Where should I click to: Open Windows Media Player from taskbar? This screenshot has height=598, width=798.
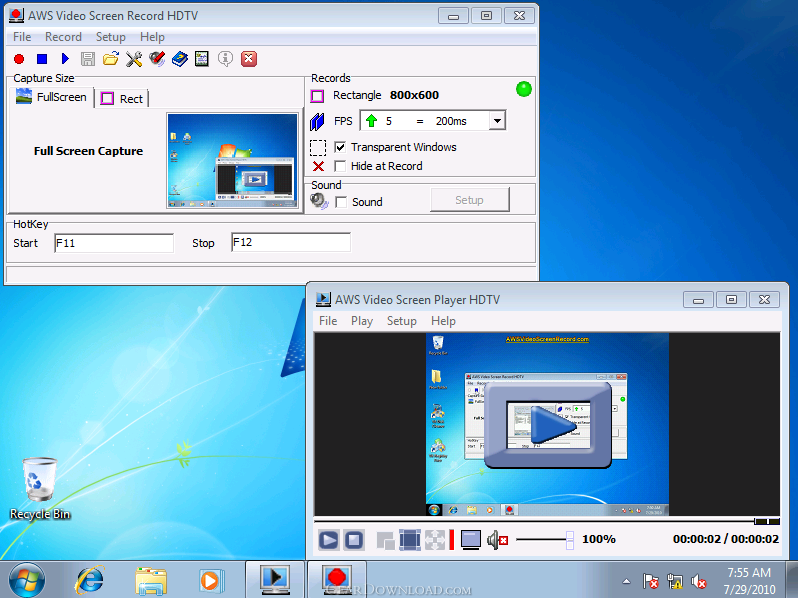[211, 580]
